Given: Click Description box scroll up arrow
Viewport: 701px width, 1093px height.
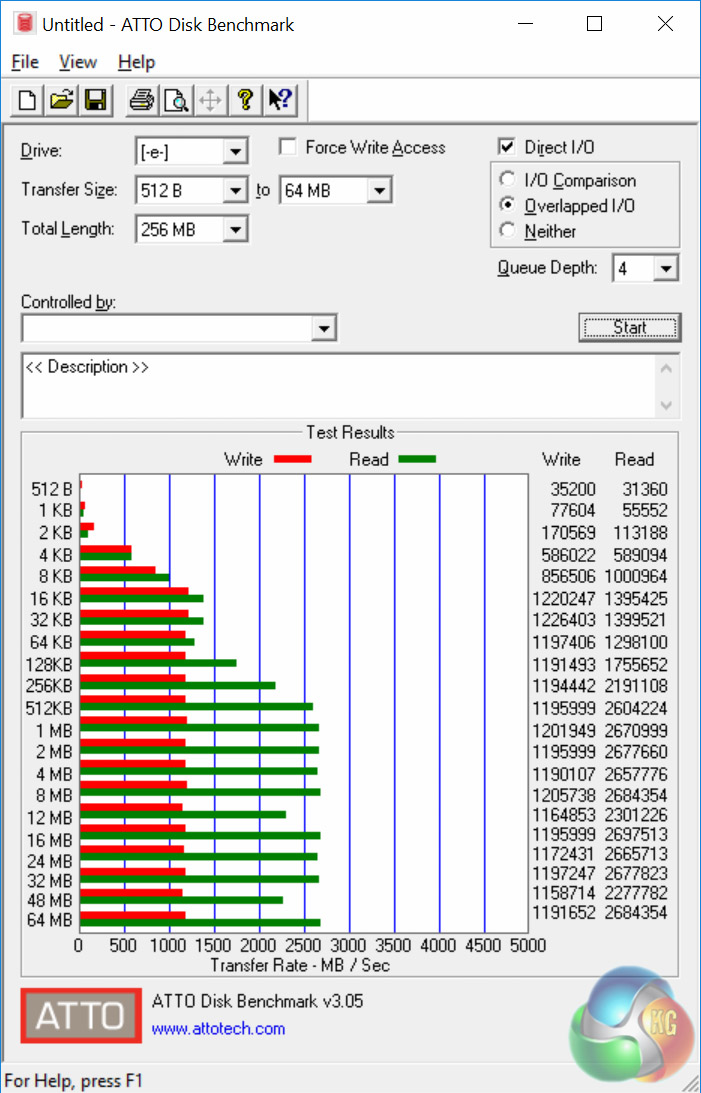Looking at the screenshot, I should click(666, 368).
